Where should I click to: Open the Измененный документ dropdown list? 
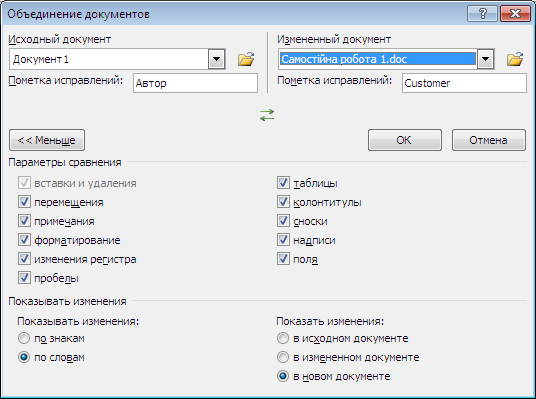(x=485, y=59)
